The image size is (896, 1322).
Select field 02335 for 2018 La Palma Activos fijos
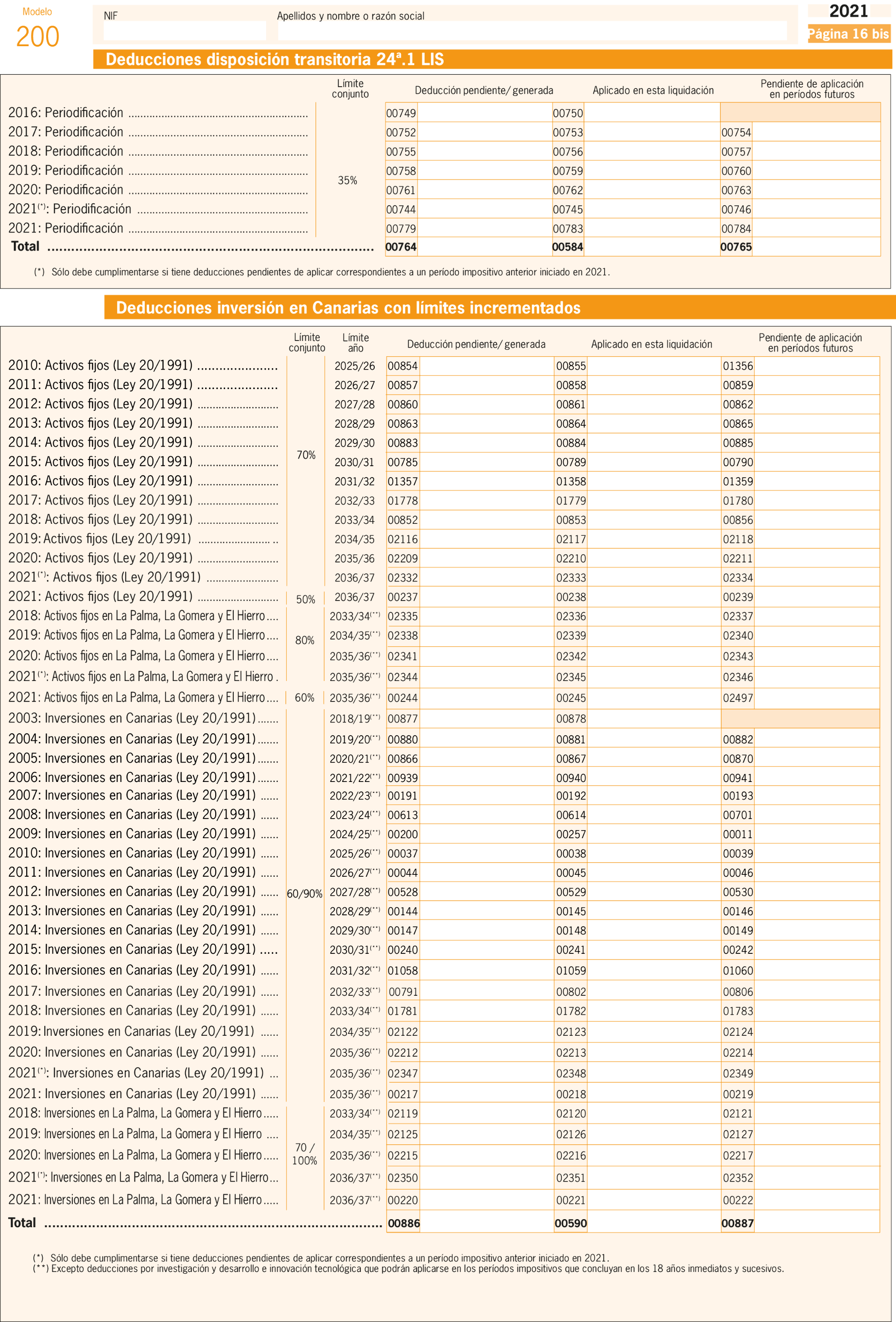pos(486,616)
